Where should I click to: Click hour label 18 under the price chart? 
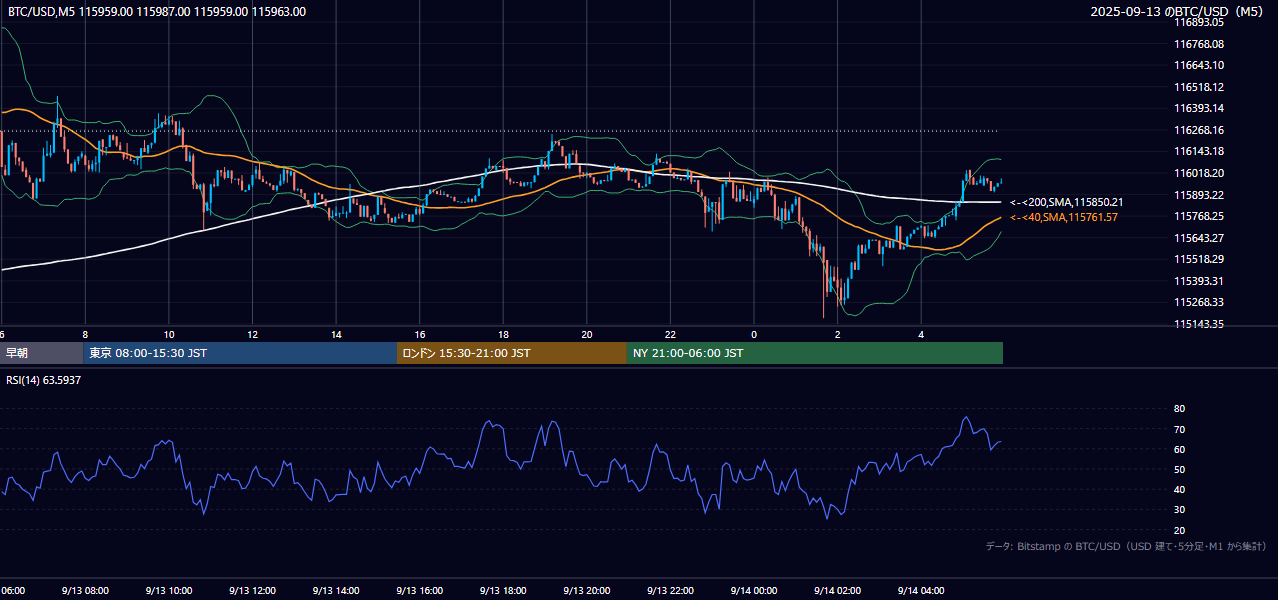(504, 335)
